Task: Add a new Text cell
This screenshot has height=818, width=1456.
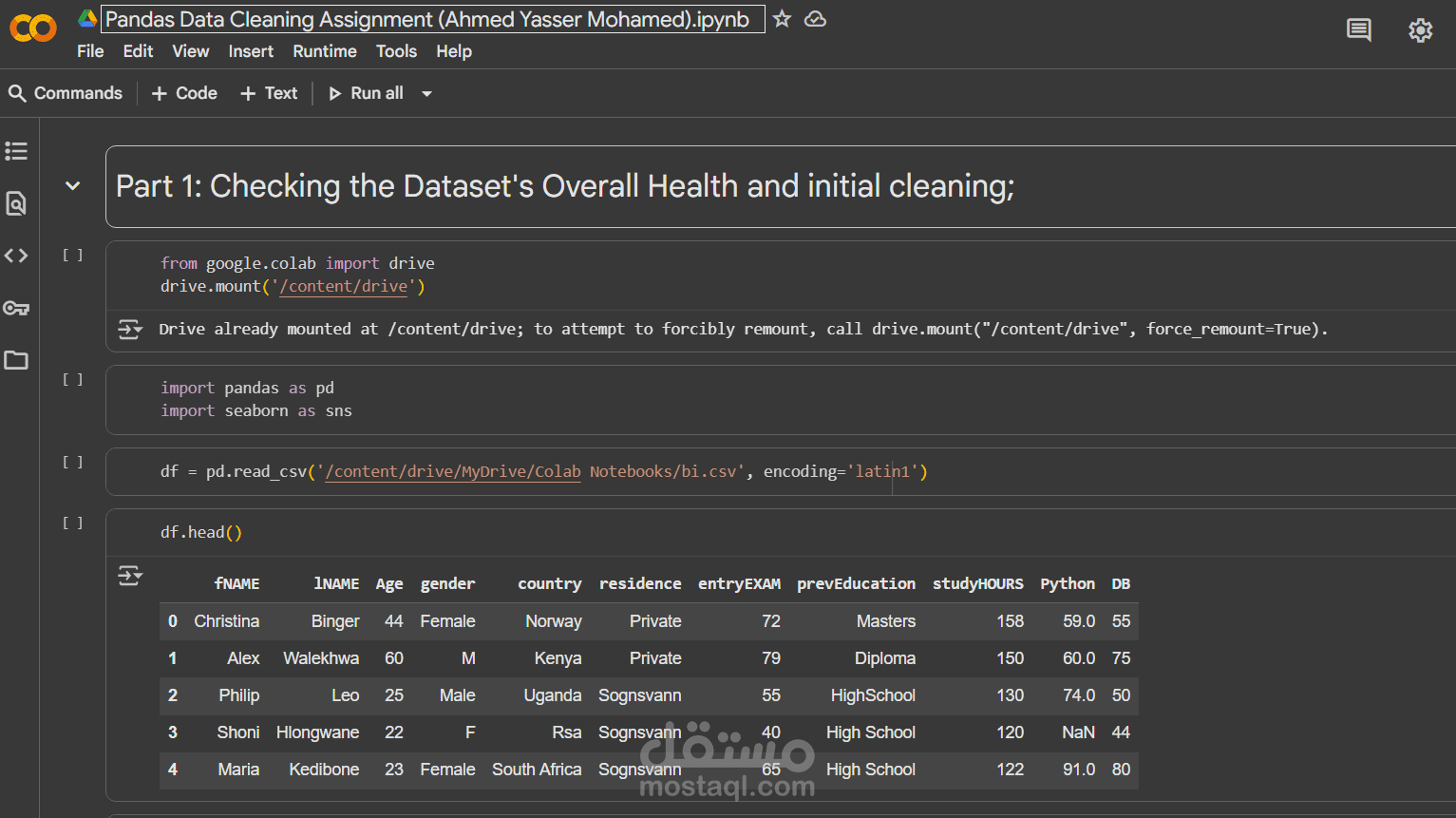Action: tap(269, 93)
